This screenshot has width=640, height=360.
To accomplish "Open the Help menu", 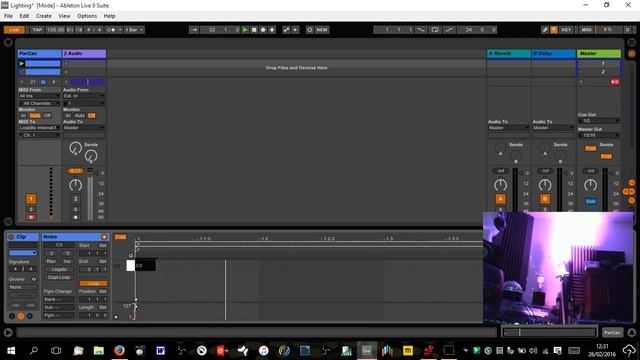I will pyautogui.click(x=109, y=16).
